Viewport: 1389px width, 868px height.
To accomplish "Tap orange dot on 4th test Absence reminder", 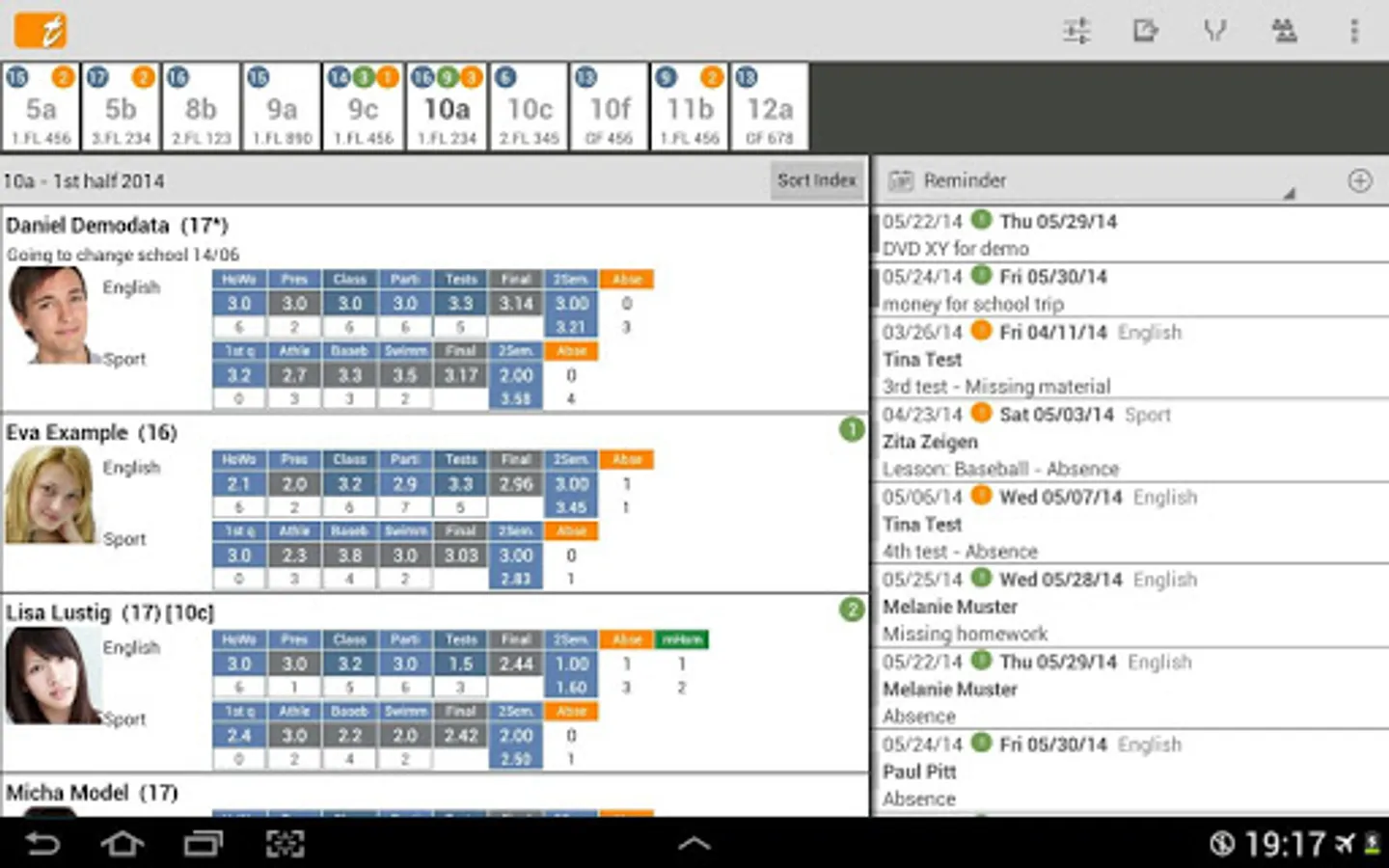I will pyautogui.click(x=981, y=496).
